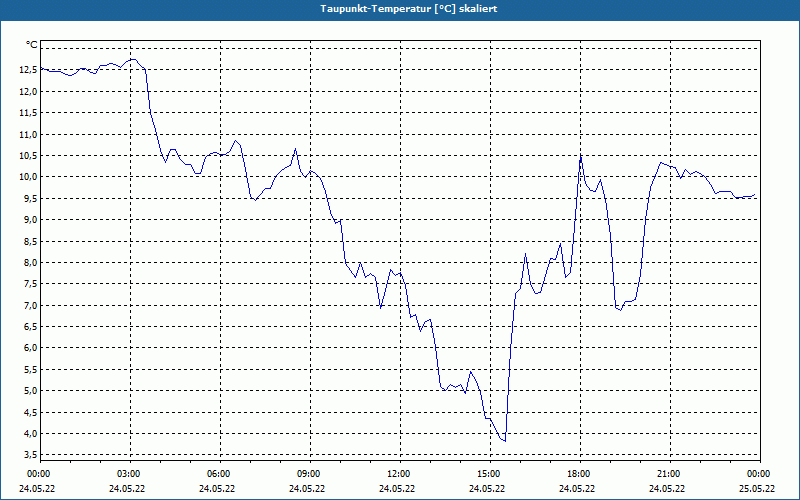Select the '5,0' y-axis value

tap(31, 391)
